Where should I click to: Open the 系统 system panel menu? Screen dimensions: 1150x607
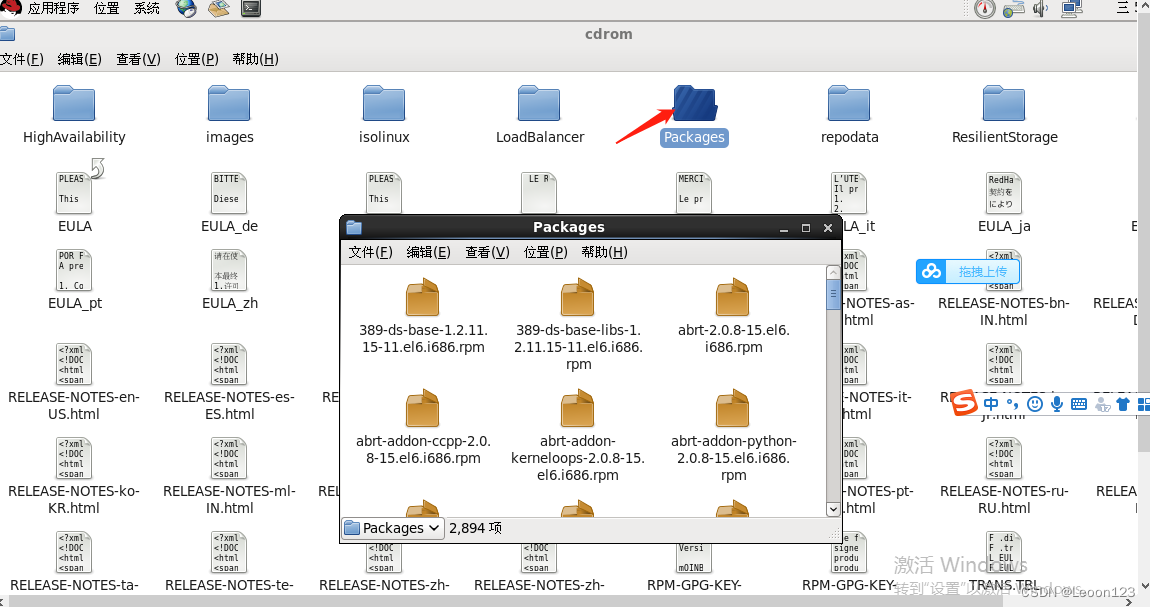(147, 8)
